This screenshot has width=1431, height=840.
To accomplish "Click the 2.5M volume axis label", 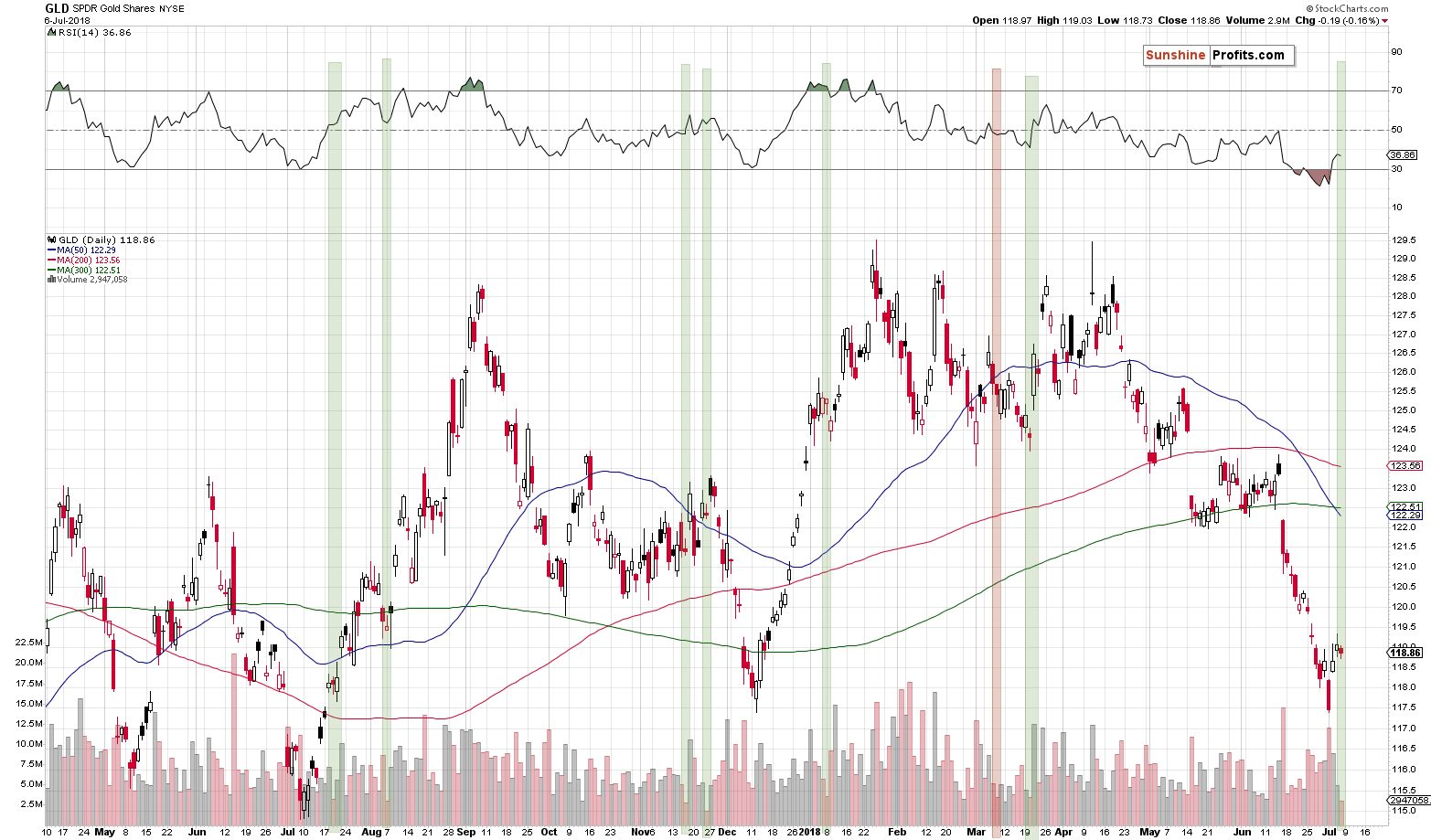I will point(31,804).
